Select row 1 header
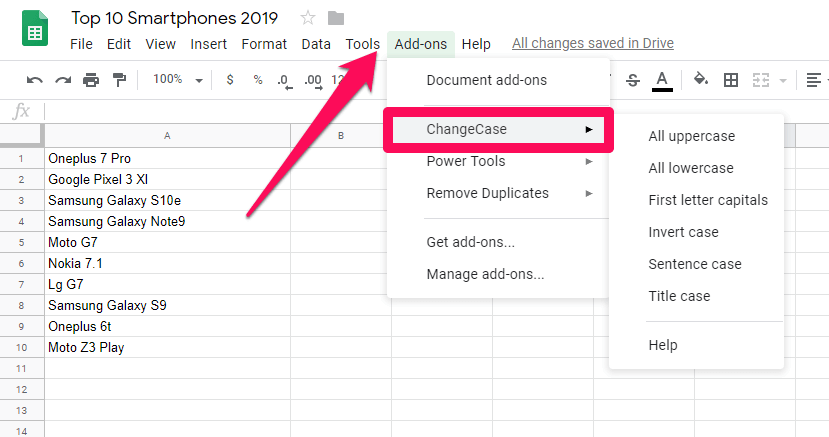829x437 pixels. (x=22, y=159)
